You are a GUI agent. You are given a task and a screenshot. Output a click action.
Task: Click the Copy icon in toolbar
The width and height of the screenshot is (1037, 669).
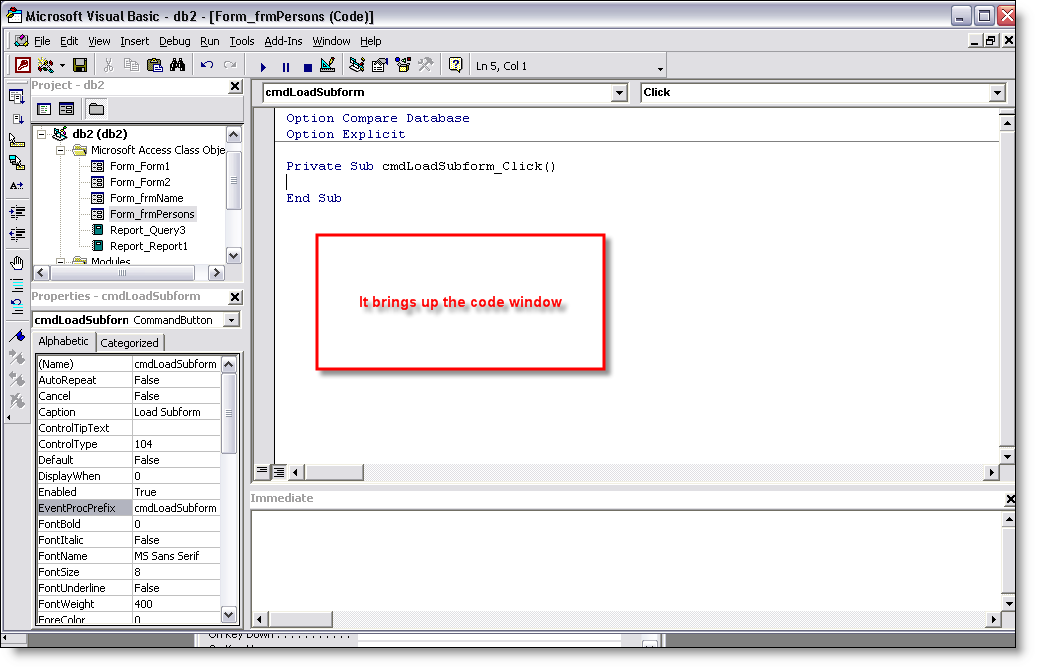132,65
